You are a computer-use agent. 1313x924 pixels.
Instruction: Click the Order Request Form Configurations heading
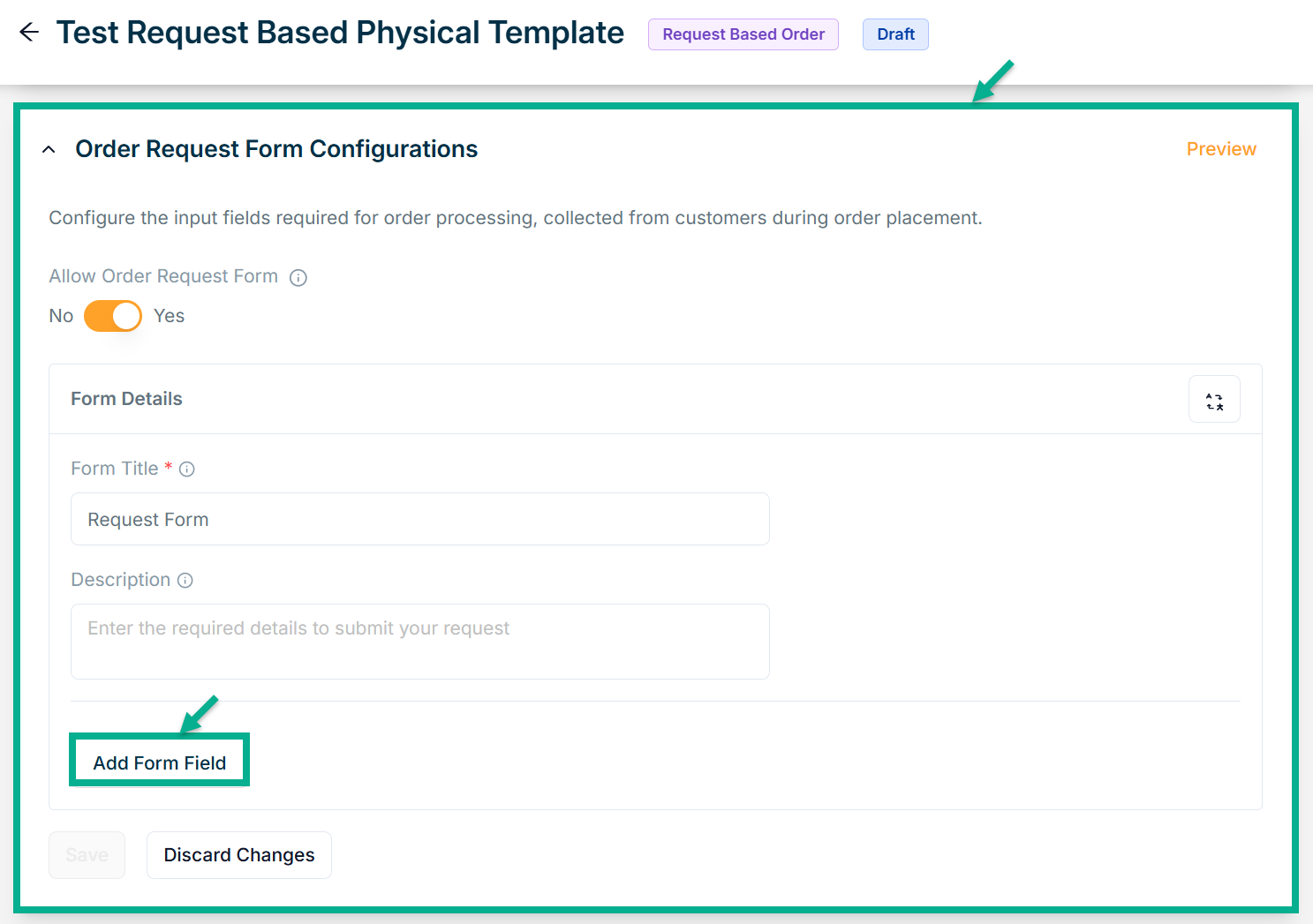[276, 149]
